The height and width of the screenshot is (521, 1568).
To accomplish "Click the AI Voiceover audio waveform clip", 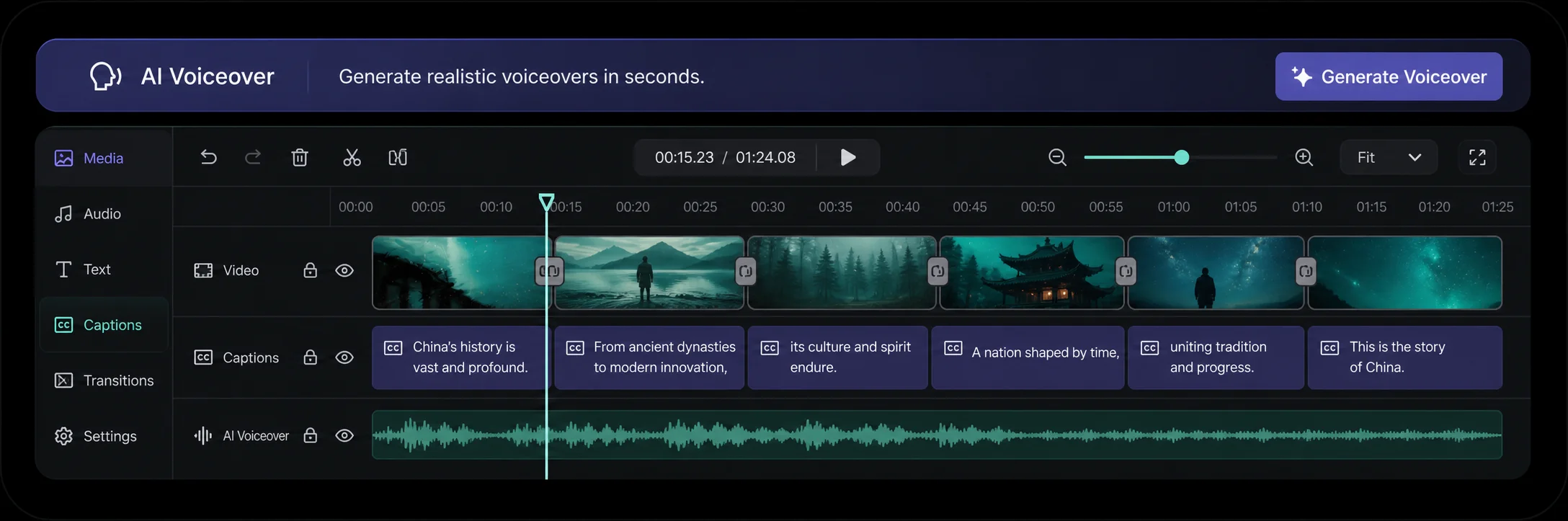I will click(x=937, y=435).
